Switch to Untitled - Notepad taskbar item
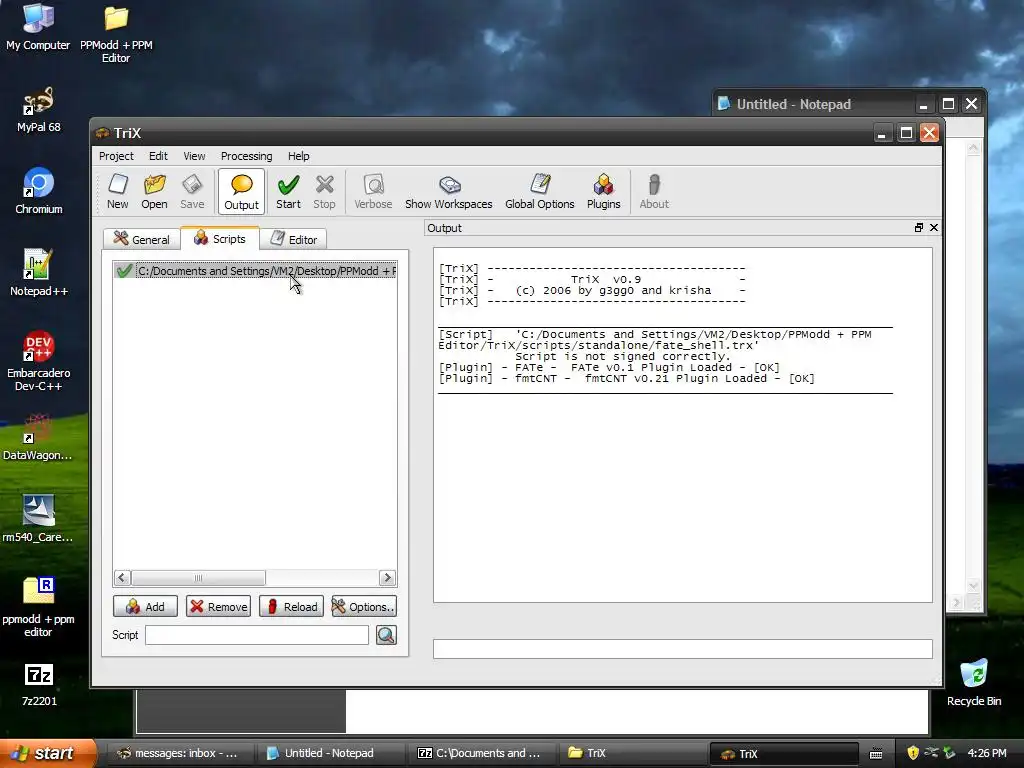 pyautogui.click(x=328, y=753)
